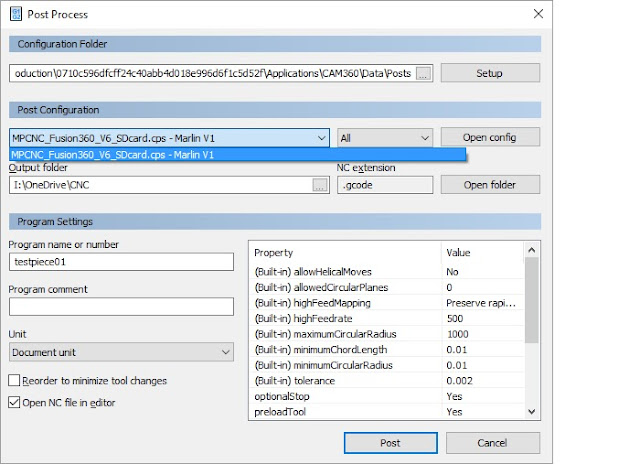This screenshot has height=464, width=640.
Task: Select the optionalStop property row
Action: (388, 396)
